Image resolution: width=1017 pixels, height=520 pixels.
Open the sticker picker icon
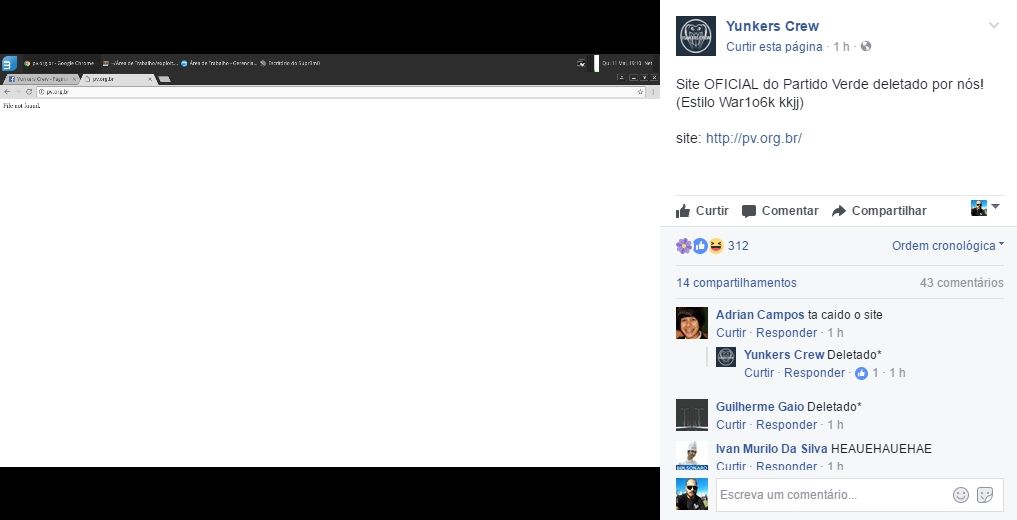pos(985,495)
